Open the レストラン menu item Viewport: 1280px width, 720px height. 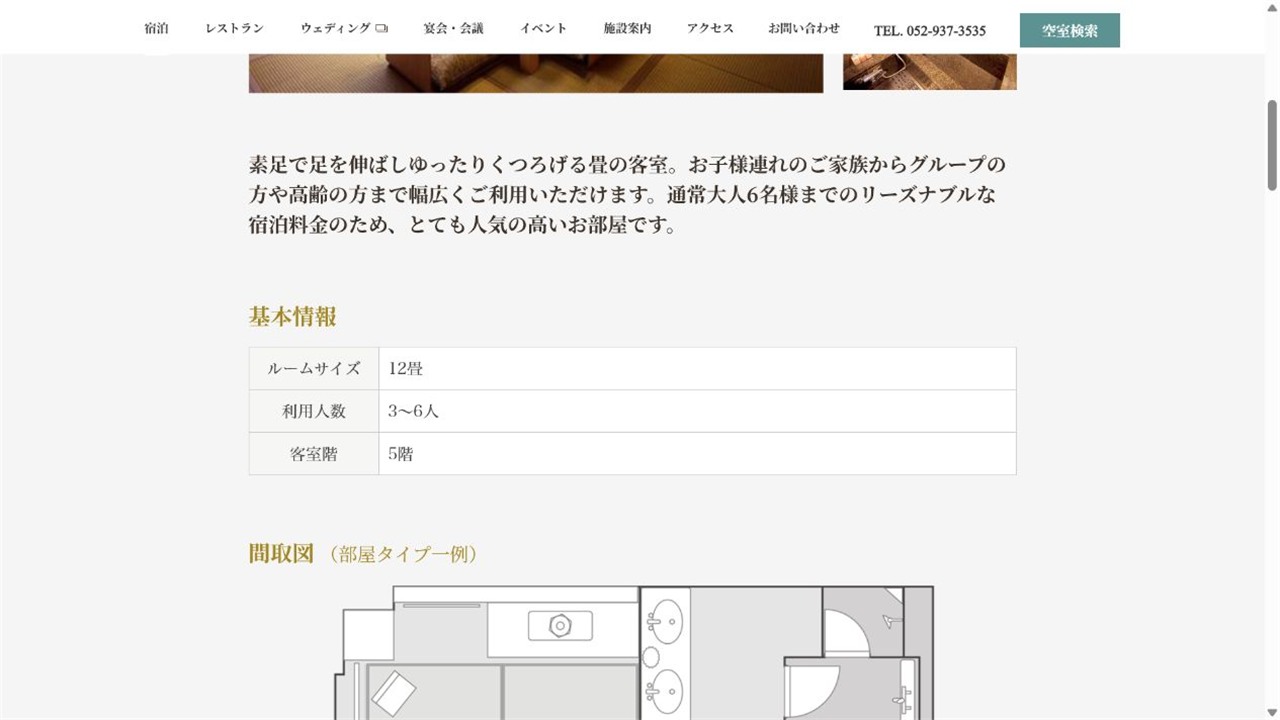pos(234,29)
